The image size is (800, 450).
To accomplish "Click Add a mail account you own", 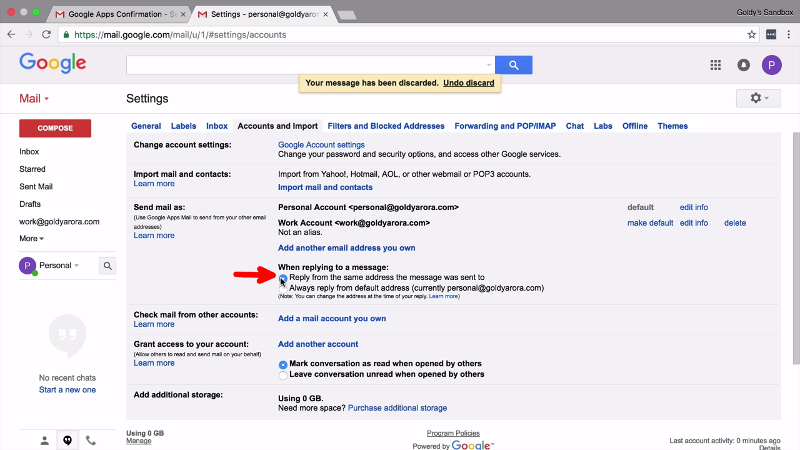I will point(332,318).
